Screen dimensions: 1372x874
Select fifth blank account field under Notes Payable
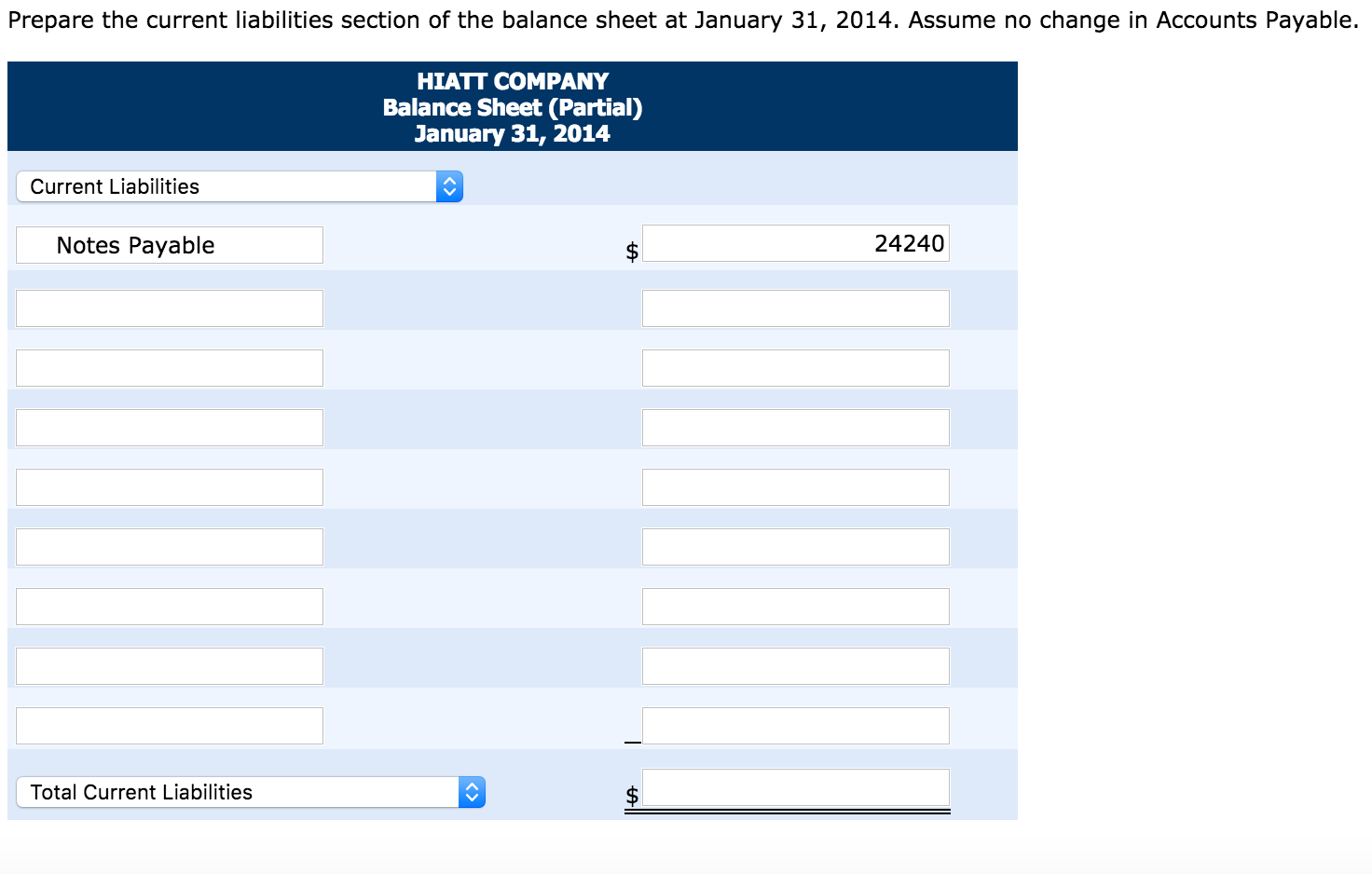point(170,547)
